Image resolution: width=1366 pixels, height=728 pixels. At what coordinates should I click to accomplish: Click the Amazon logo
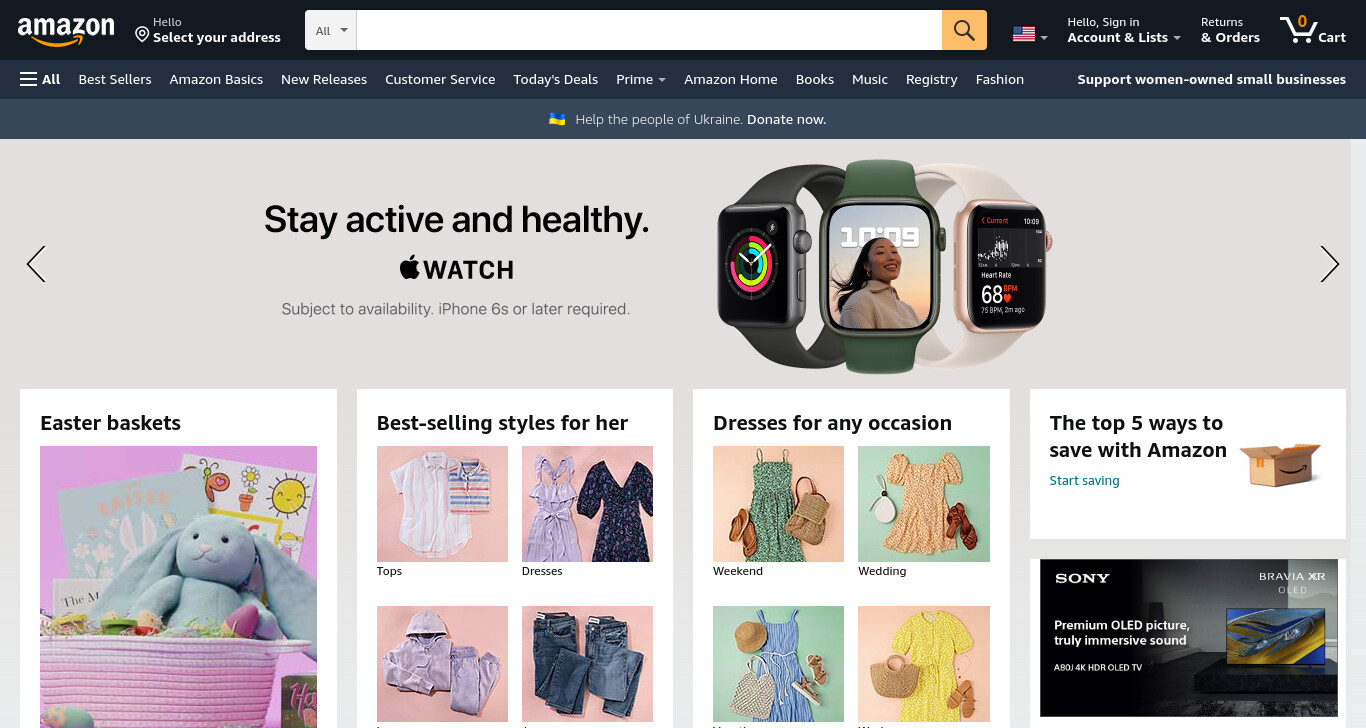click(66, 31)
